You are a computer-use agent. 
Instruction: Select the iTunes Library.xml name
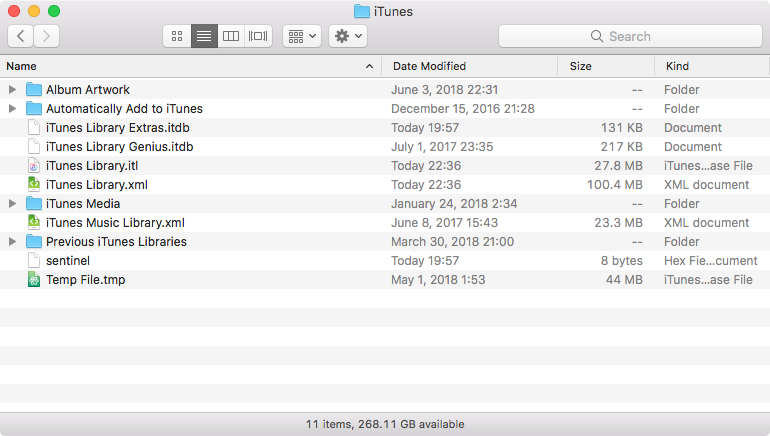click(97, 185)
